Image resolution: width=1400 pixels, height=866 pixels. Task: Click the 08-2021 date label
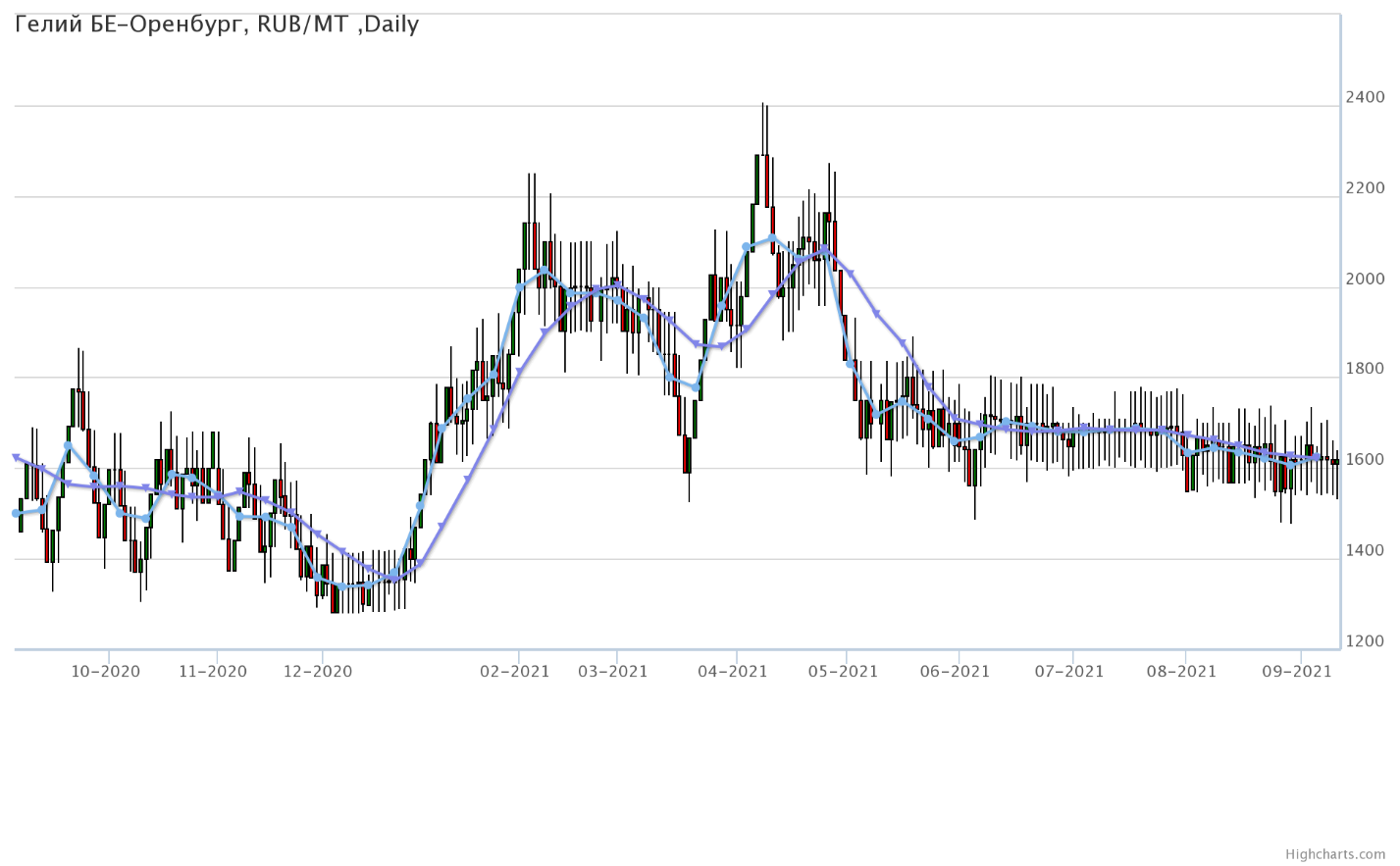coord(1182,672)
